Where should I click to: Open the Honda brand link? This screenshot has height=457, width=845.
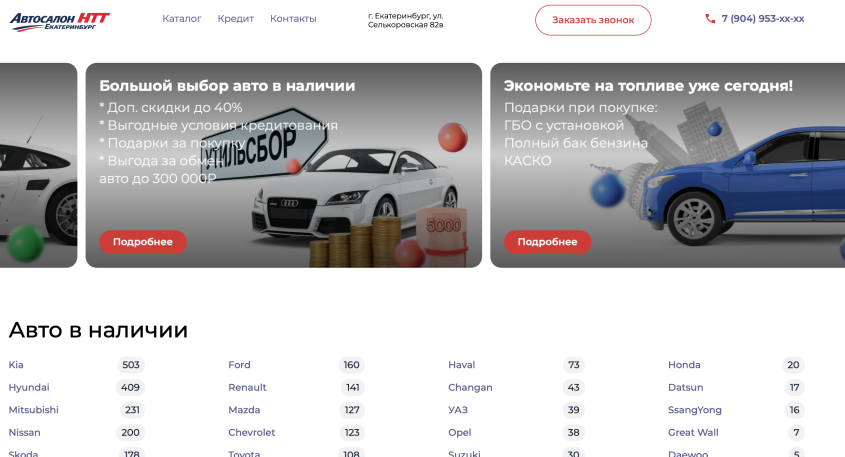point(684,365)
